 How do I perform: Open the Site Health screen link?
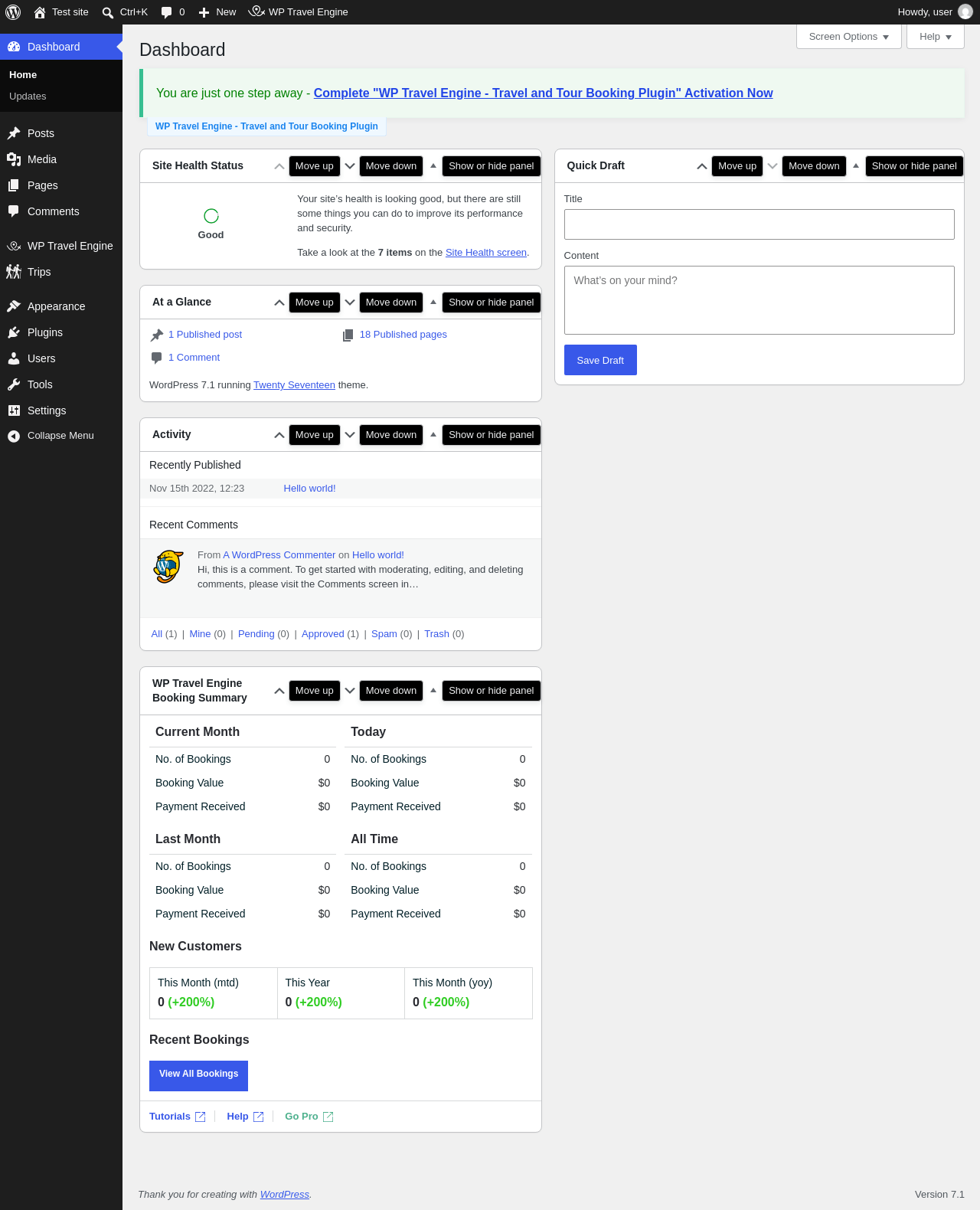point(486,253)
